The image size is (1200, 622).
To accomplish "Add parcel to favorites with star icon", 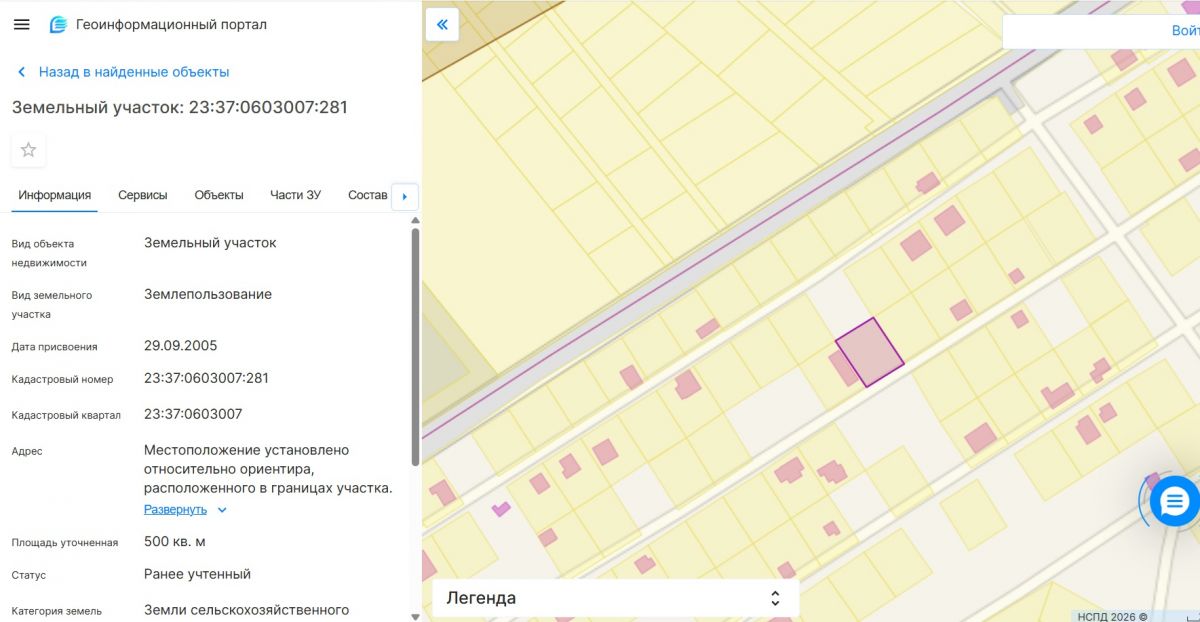I will [x=28, y=150].
